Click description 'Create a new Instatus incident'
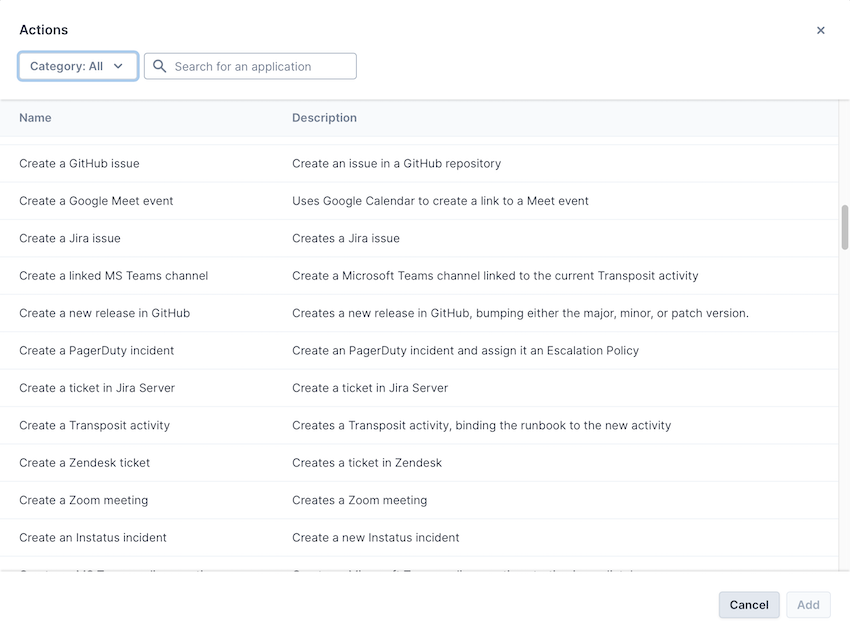Screen dimensions: 850x636 [376, 537]
